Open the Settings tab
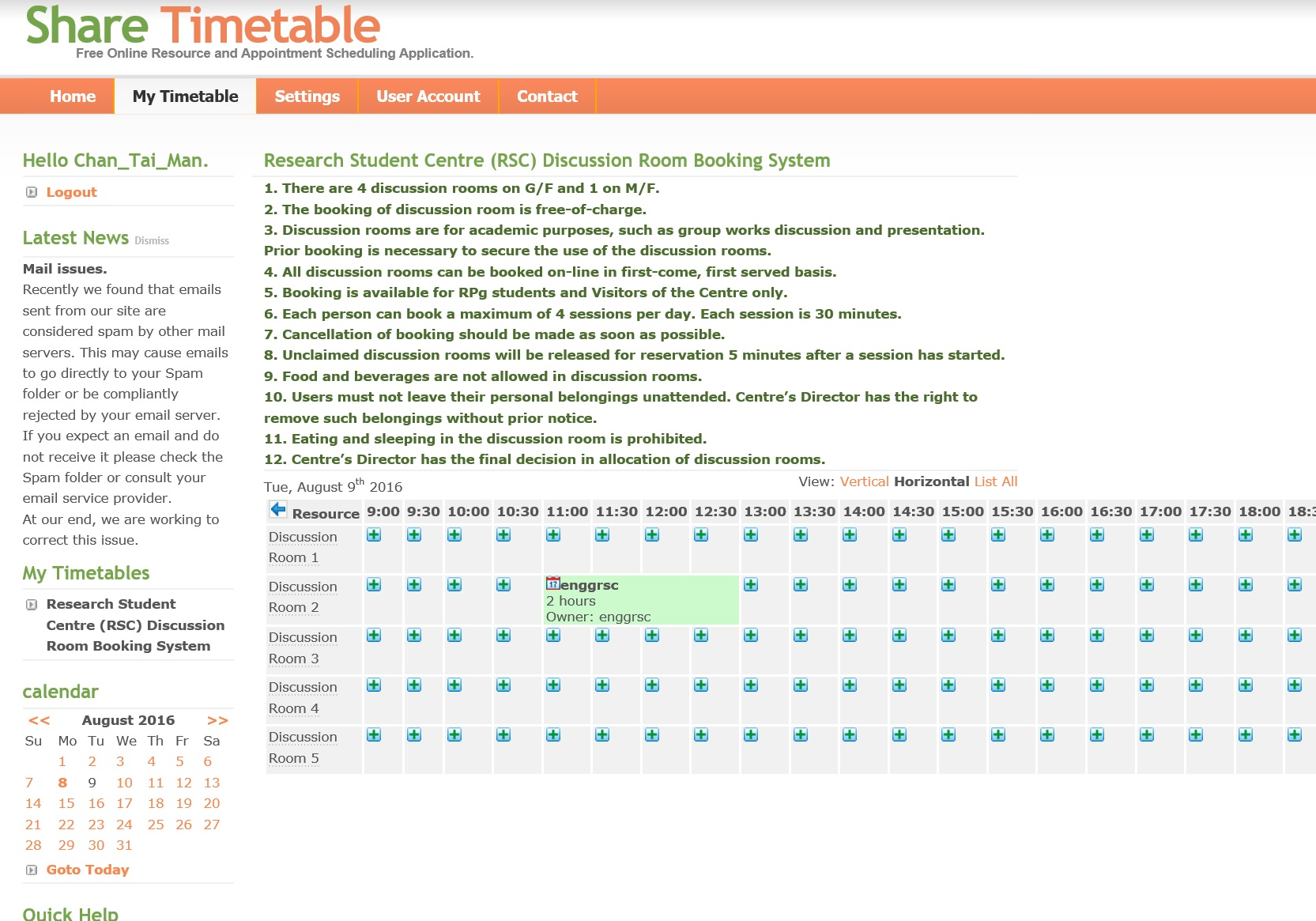 tap(307, 96)
